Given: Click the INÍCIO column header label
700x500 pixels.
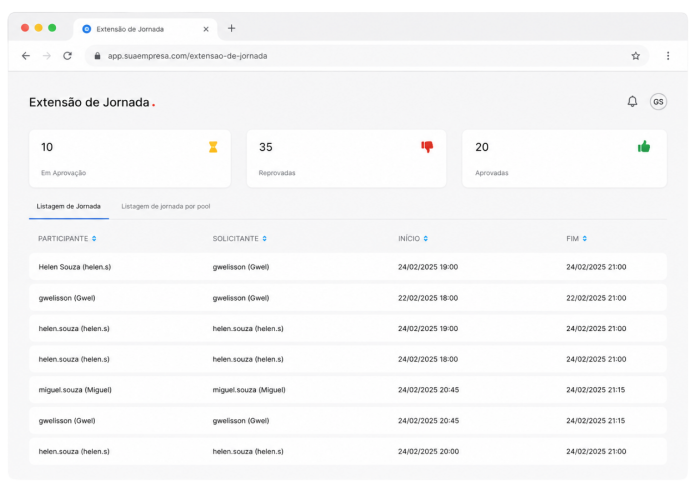Looking at the screenshot, I should (x=409, y=238).
